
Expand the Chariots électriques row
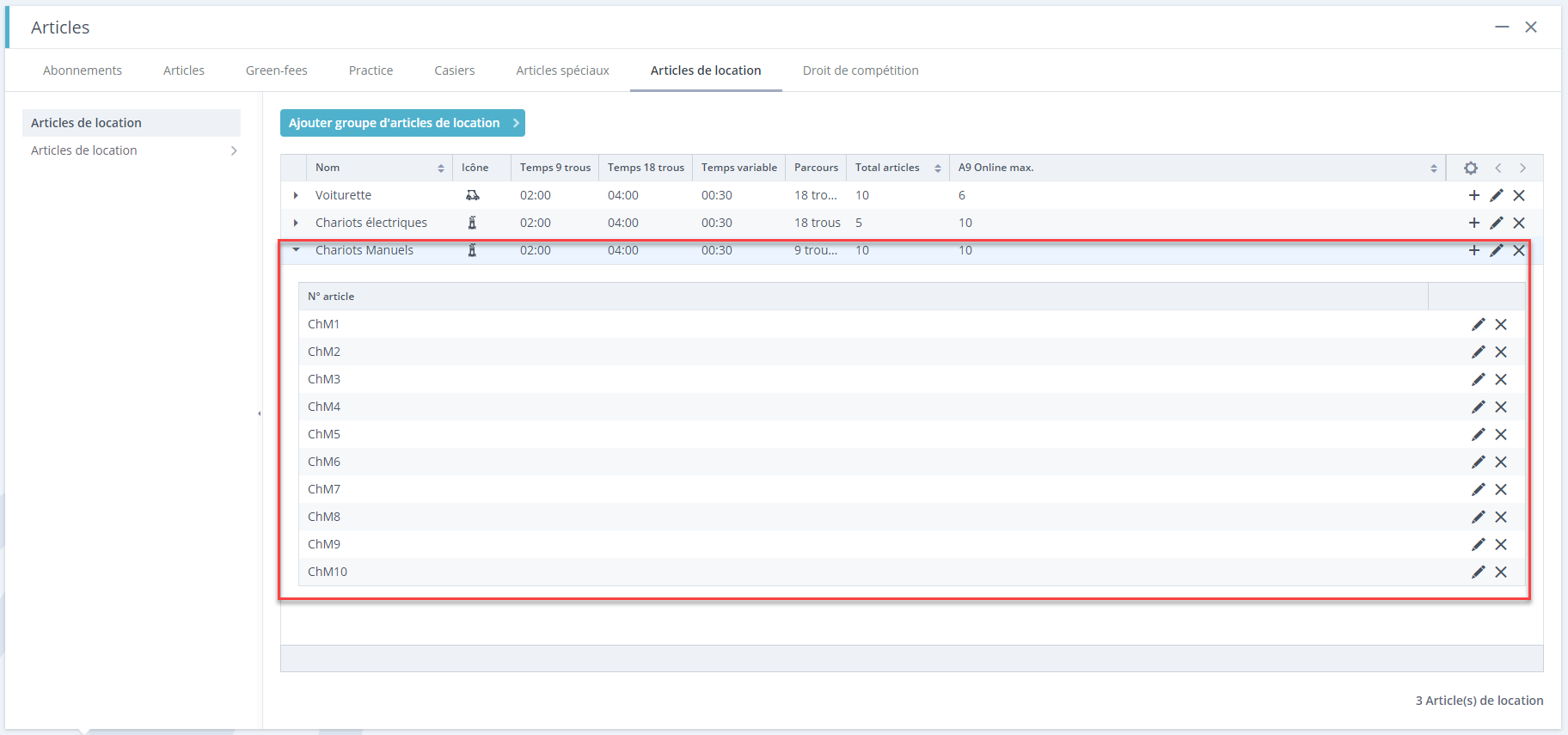point(296,223)
